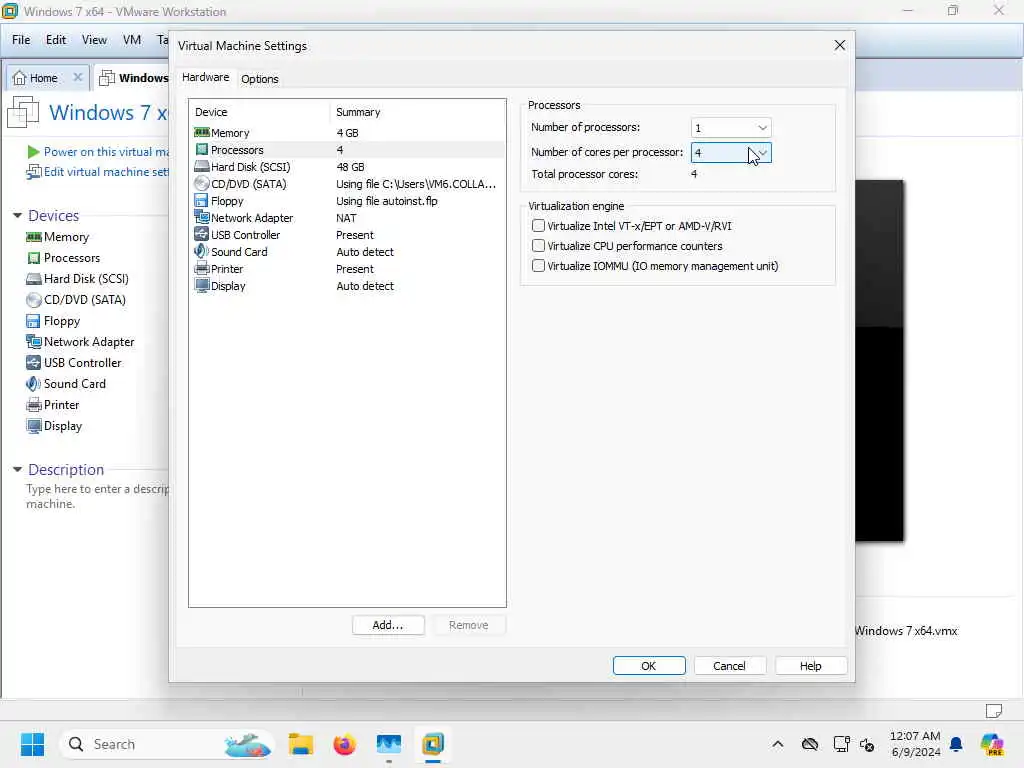Enable Virtualize CPU performance counters
Viewport: 1024px width, 768px height.
pyautogui.click(x=538, y=246)
